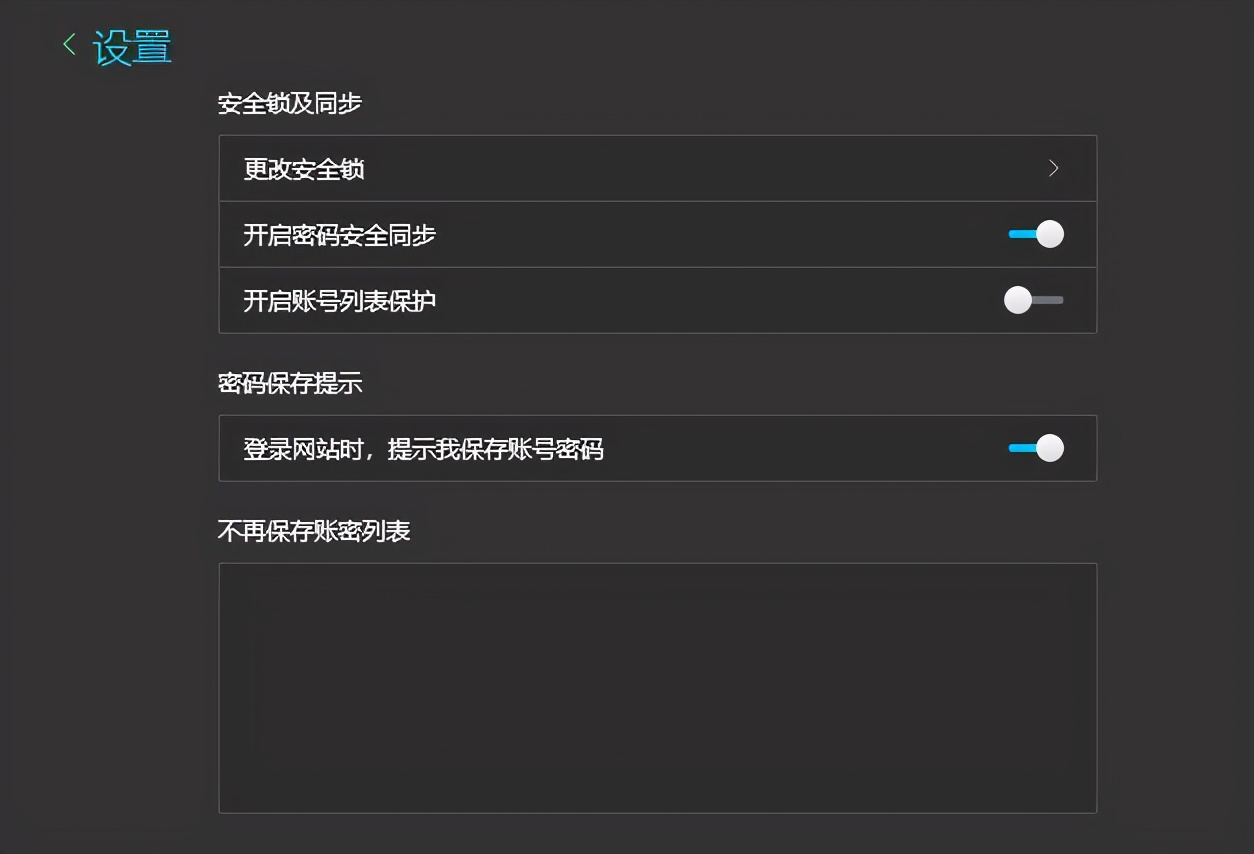The image size is (1254, 854).
Task: Click the right-pointing chevron to open security lock options
Action: [1052, 168]
